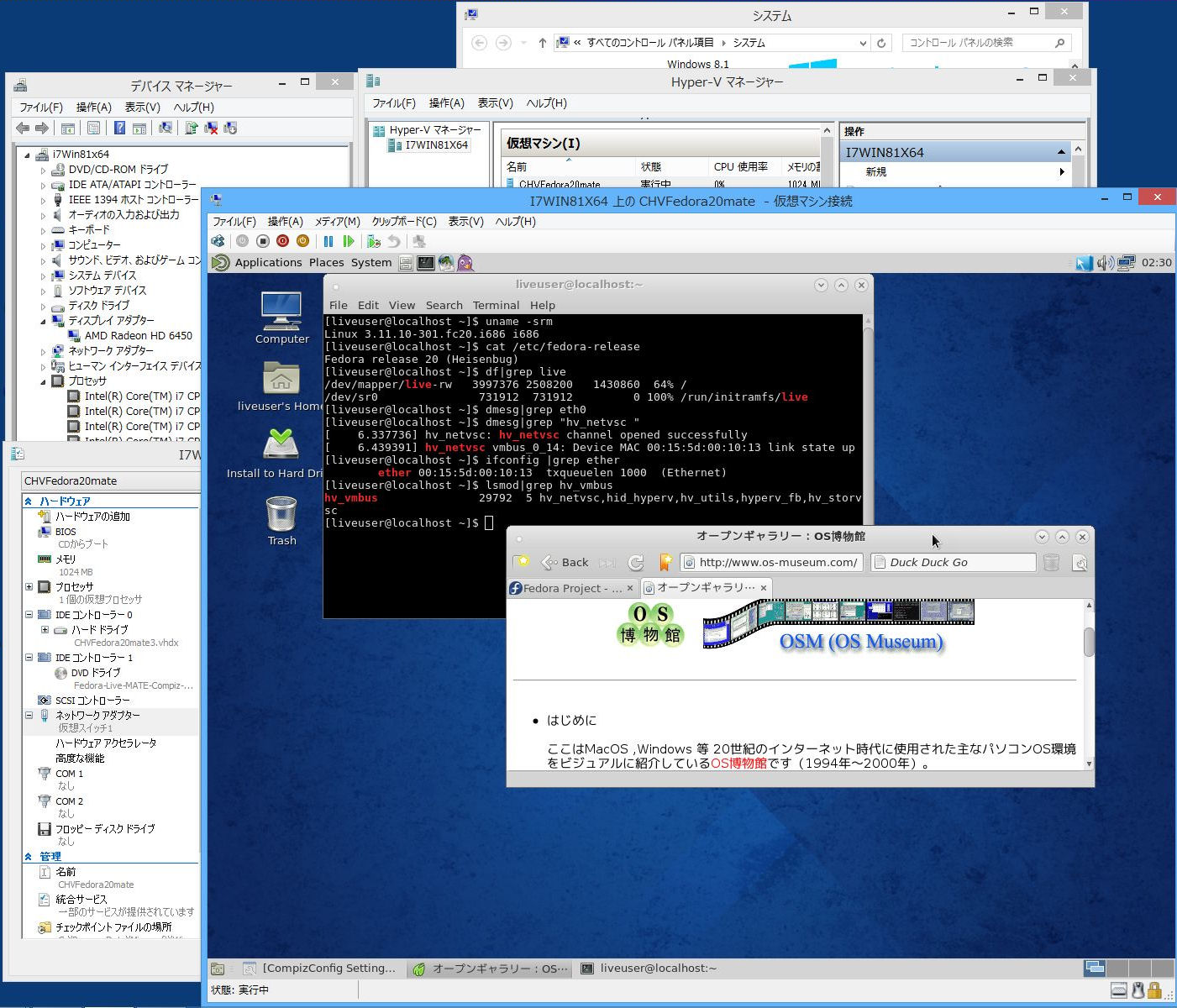Viewport: 1177px width, 1008px height.
Task: Expand ネットワーク アダプター in Device Manager
Action: [x=43, y=351]
